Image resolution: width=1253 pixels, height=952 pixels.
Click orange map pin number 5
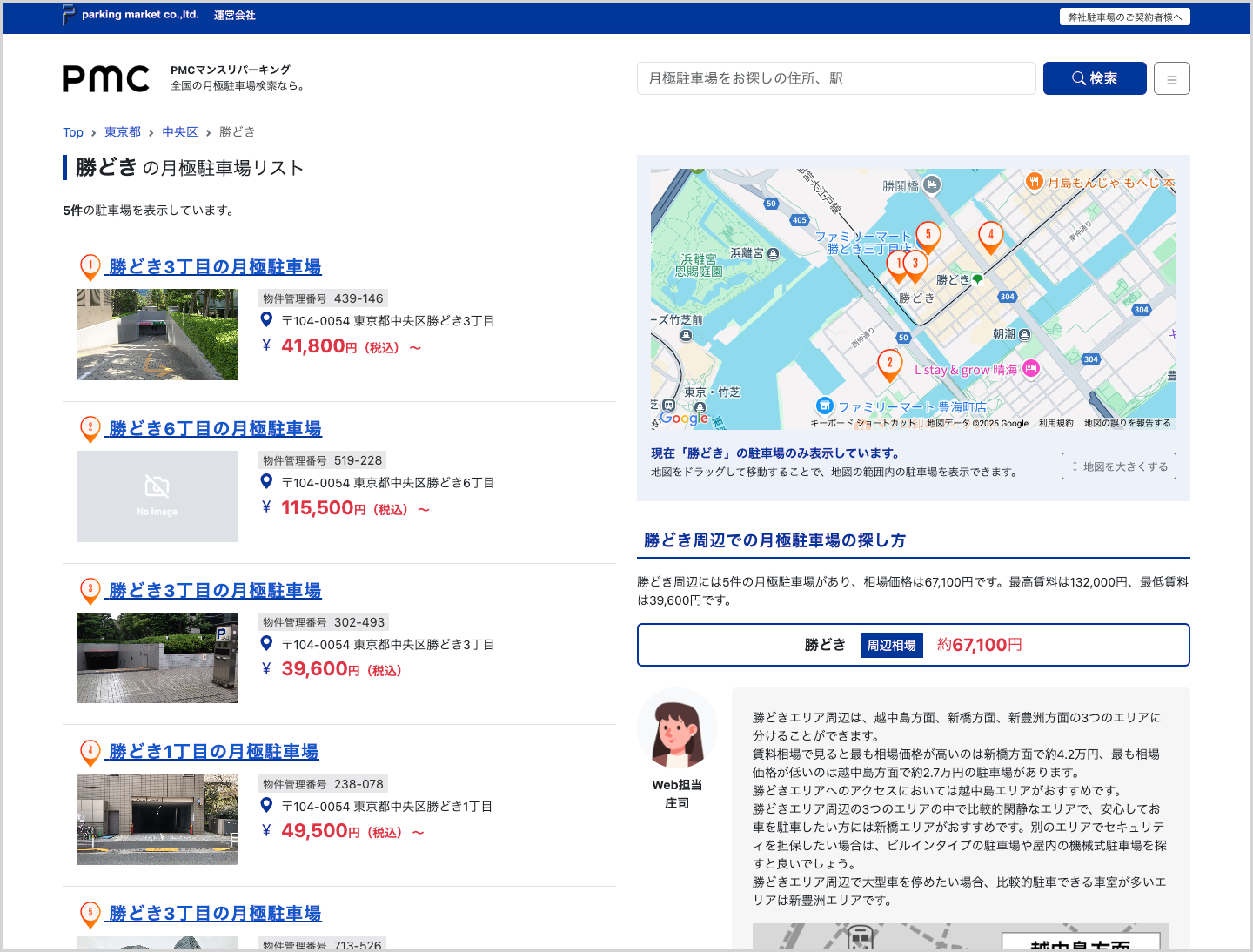[928, 237]
